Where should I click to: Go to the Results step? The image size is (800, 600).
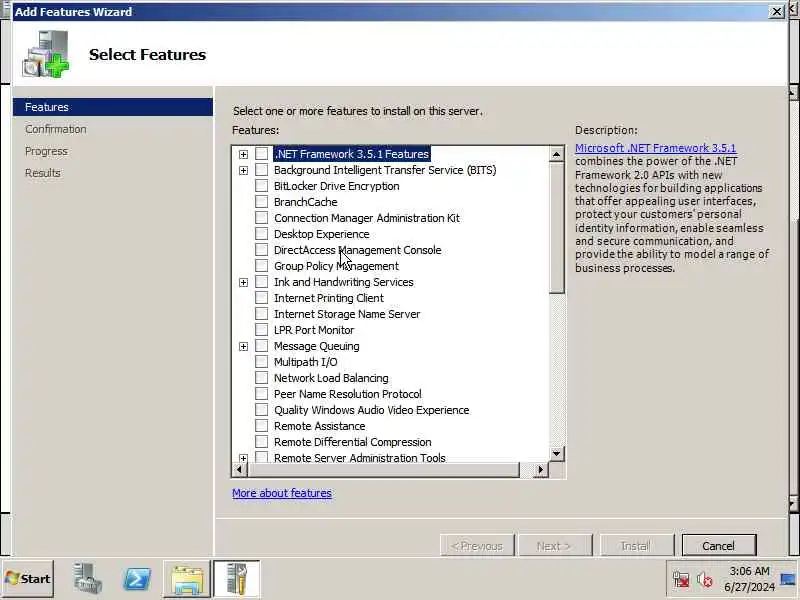(x=43, y=173)
